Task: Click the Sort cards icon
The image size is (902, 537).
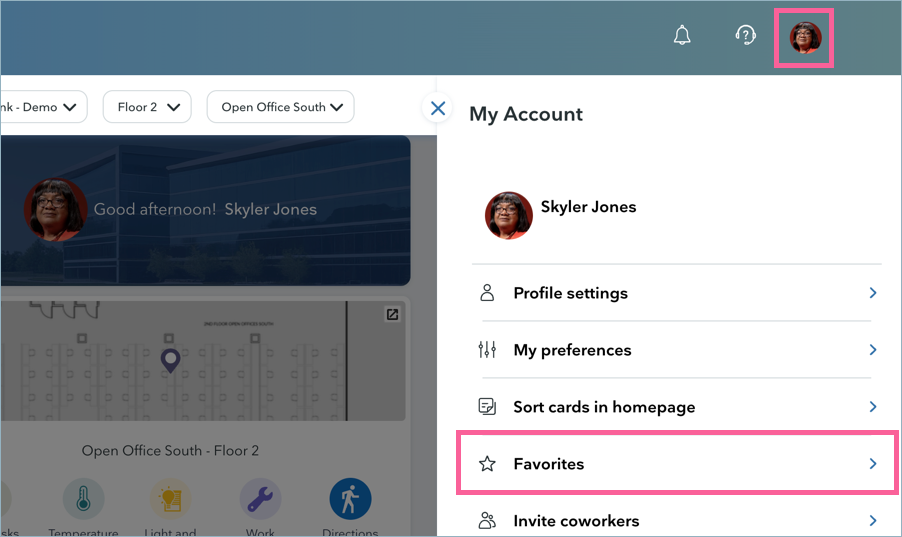Action: click(487, 407)
